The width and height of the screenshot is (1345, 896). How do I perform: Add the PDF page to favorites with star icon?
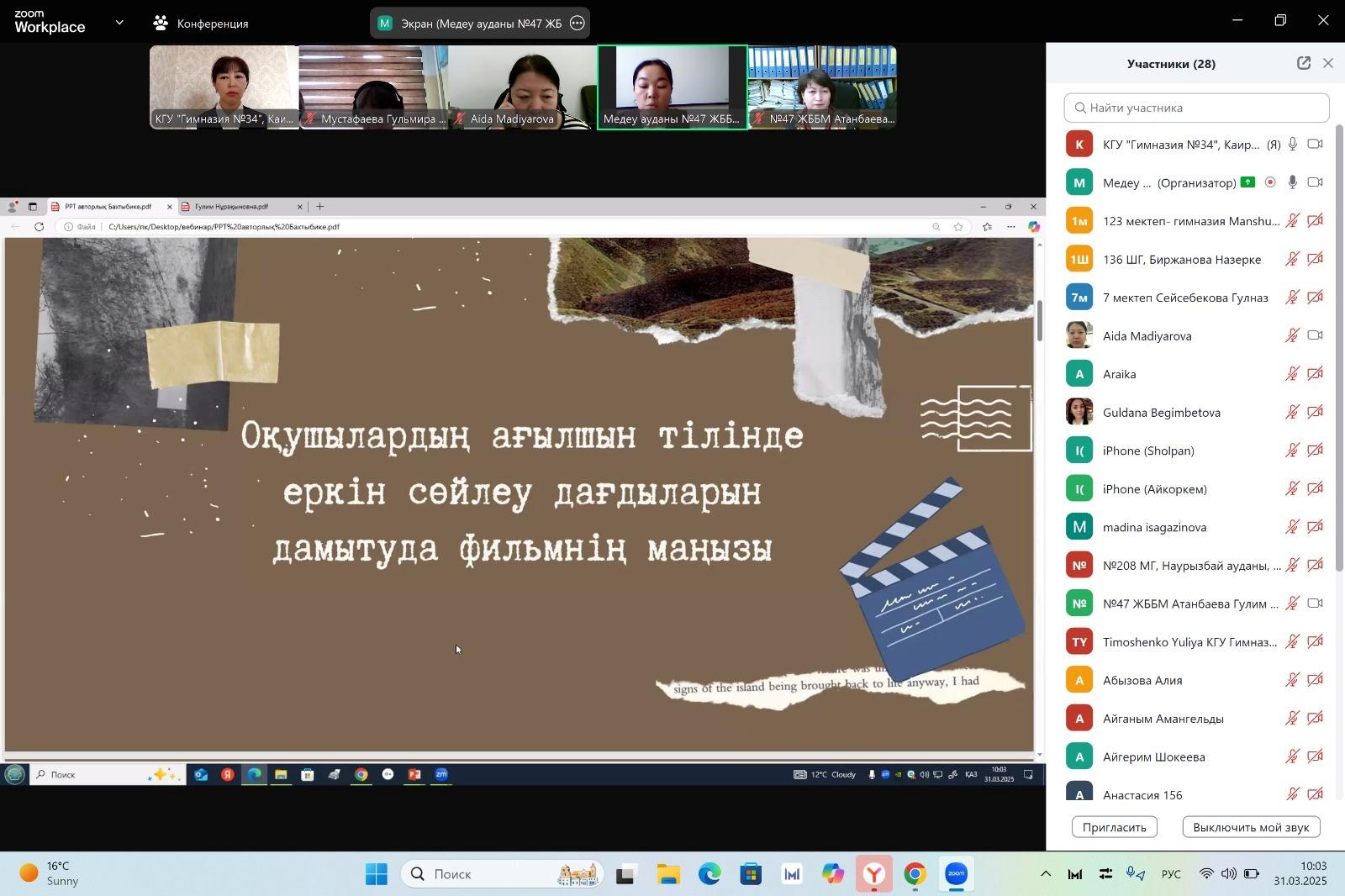(x=959, y=227)
